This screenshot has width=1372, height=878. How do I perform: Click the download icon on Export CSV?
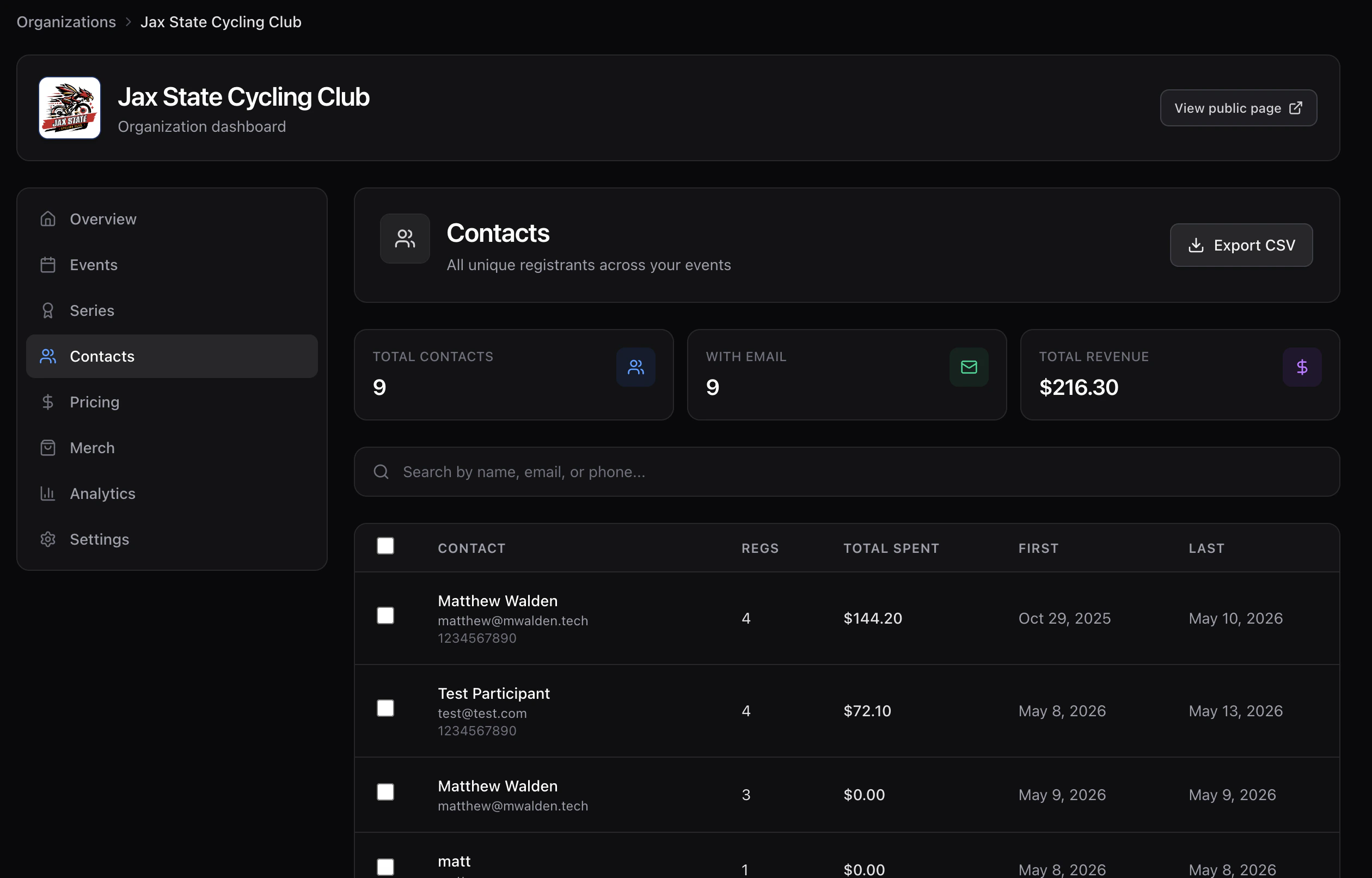click(1196, 245)
